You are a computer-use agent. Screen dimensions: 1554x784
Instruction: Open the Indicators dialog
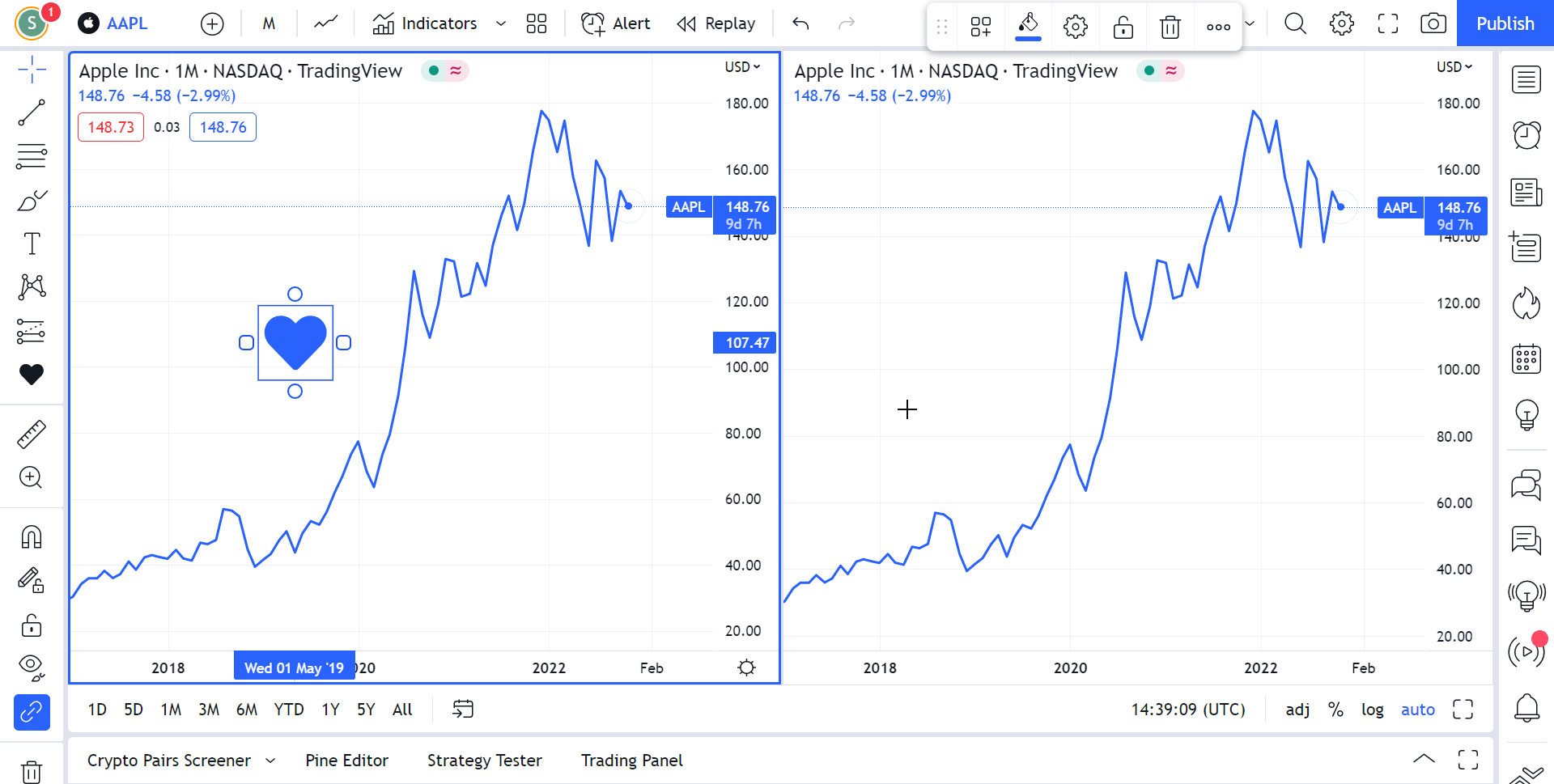click(x=425, y=23)
